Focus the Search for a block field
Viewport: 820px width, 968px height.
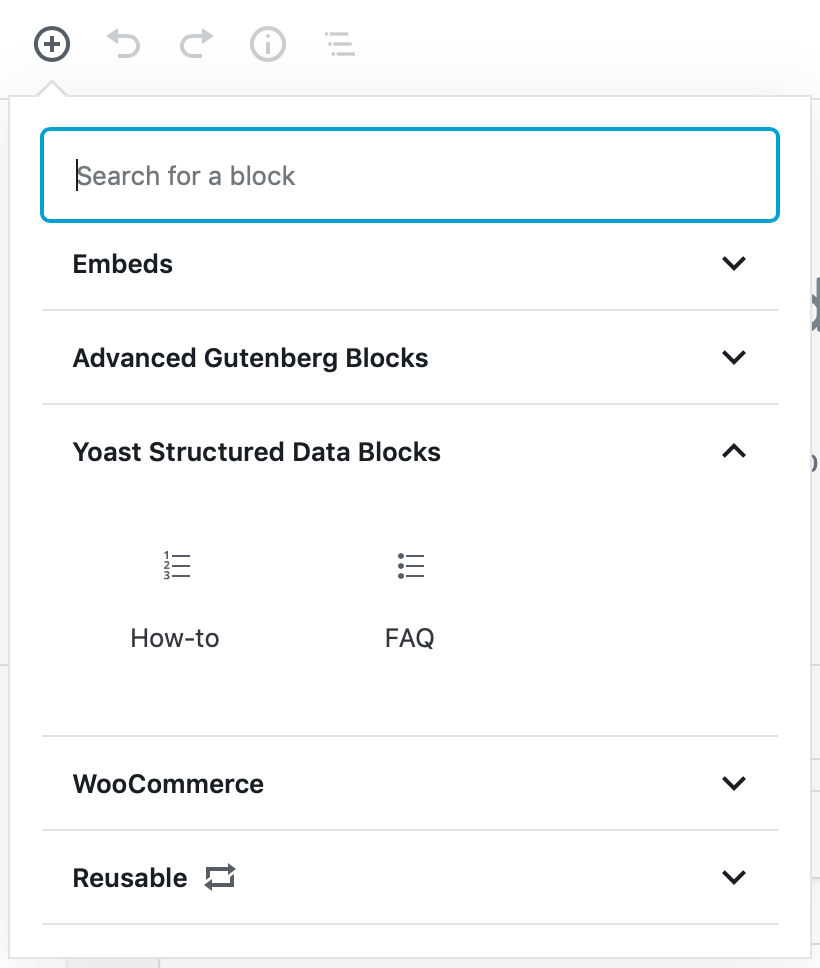coord(410,175)
